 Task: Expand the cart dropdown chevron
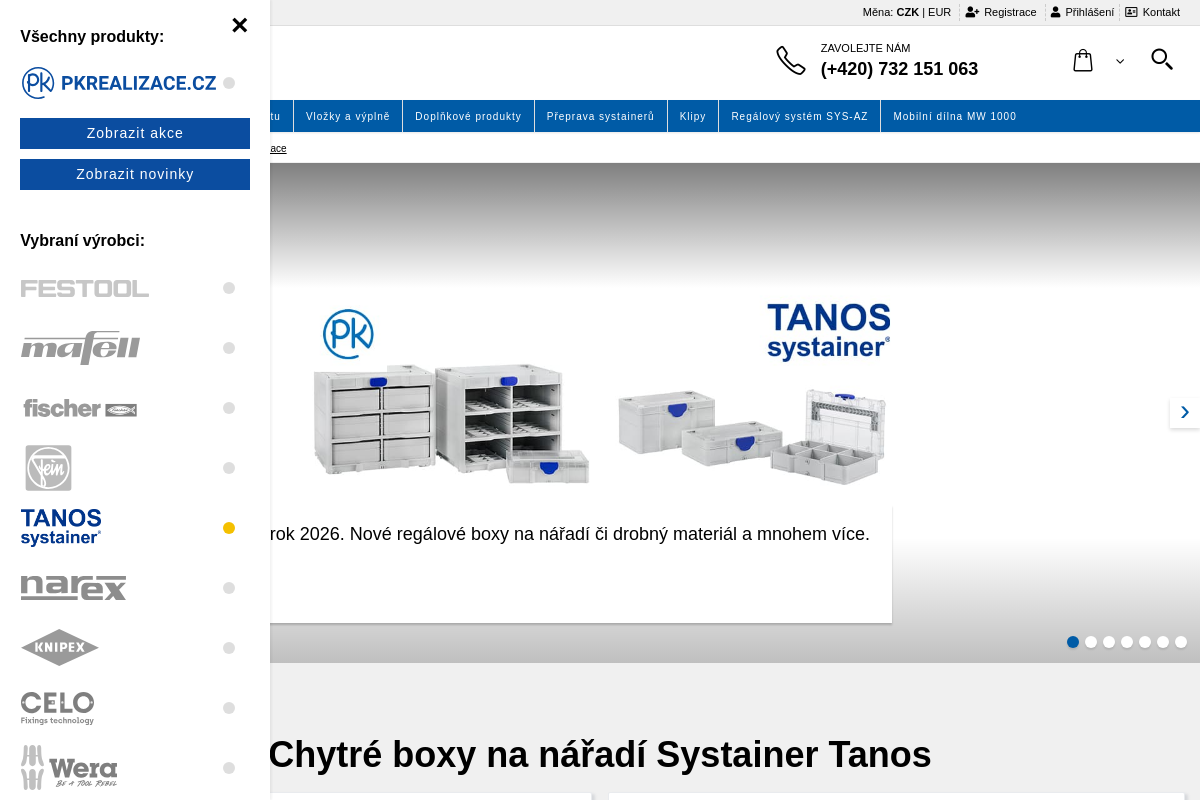1120,62
